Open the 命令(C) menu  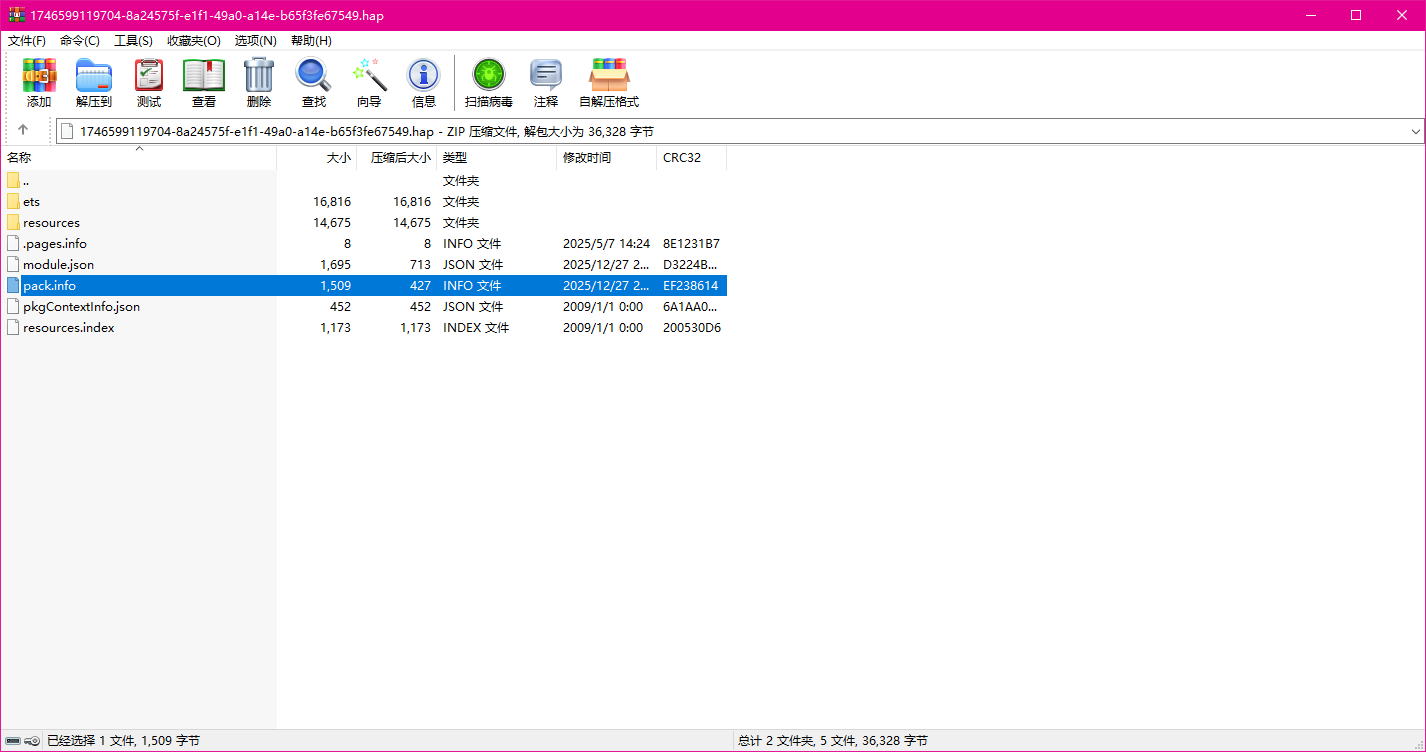pos(80,40)
